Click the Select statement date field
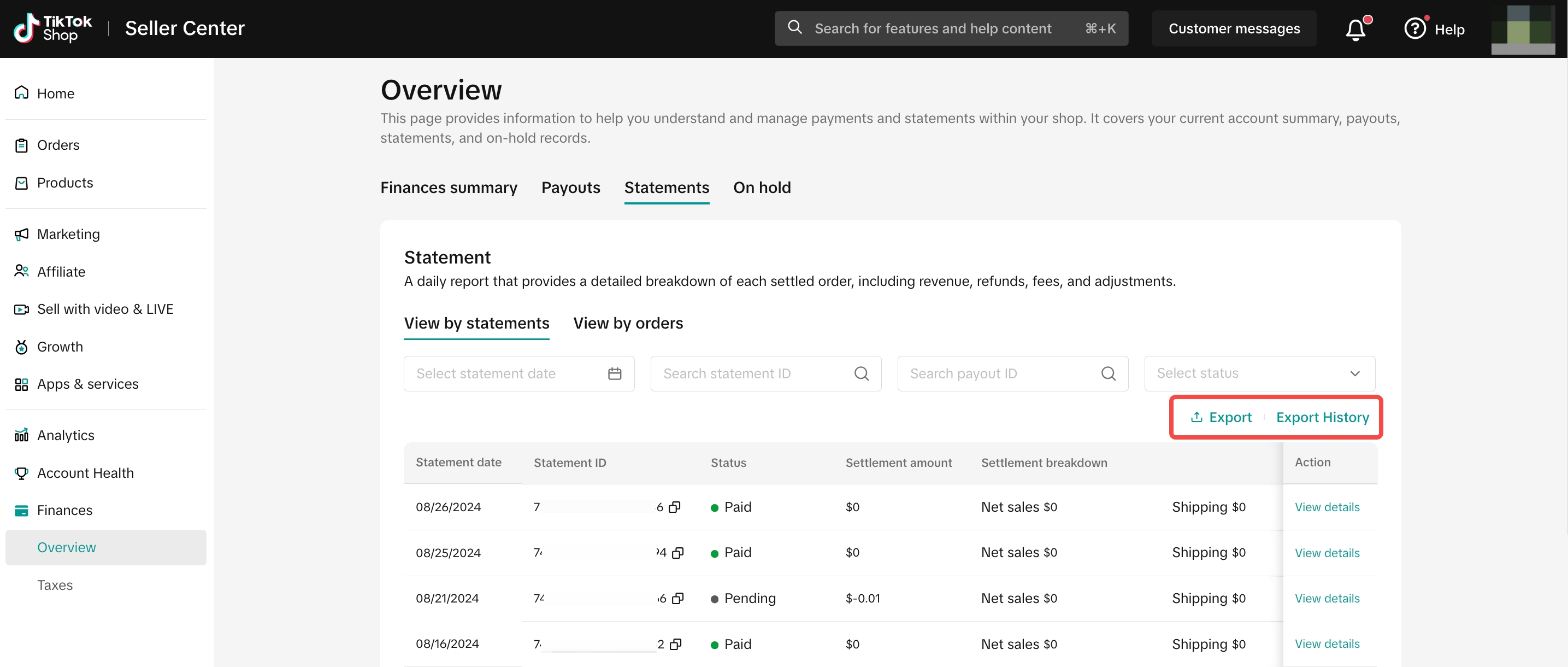Image resolution: width=1568 pixels, height=667 pixels. [x=518, y=373]
